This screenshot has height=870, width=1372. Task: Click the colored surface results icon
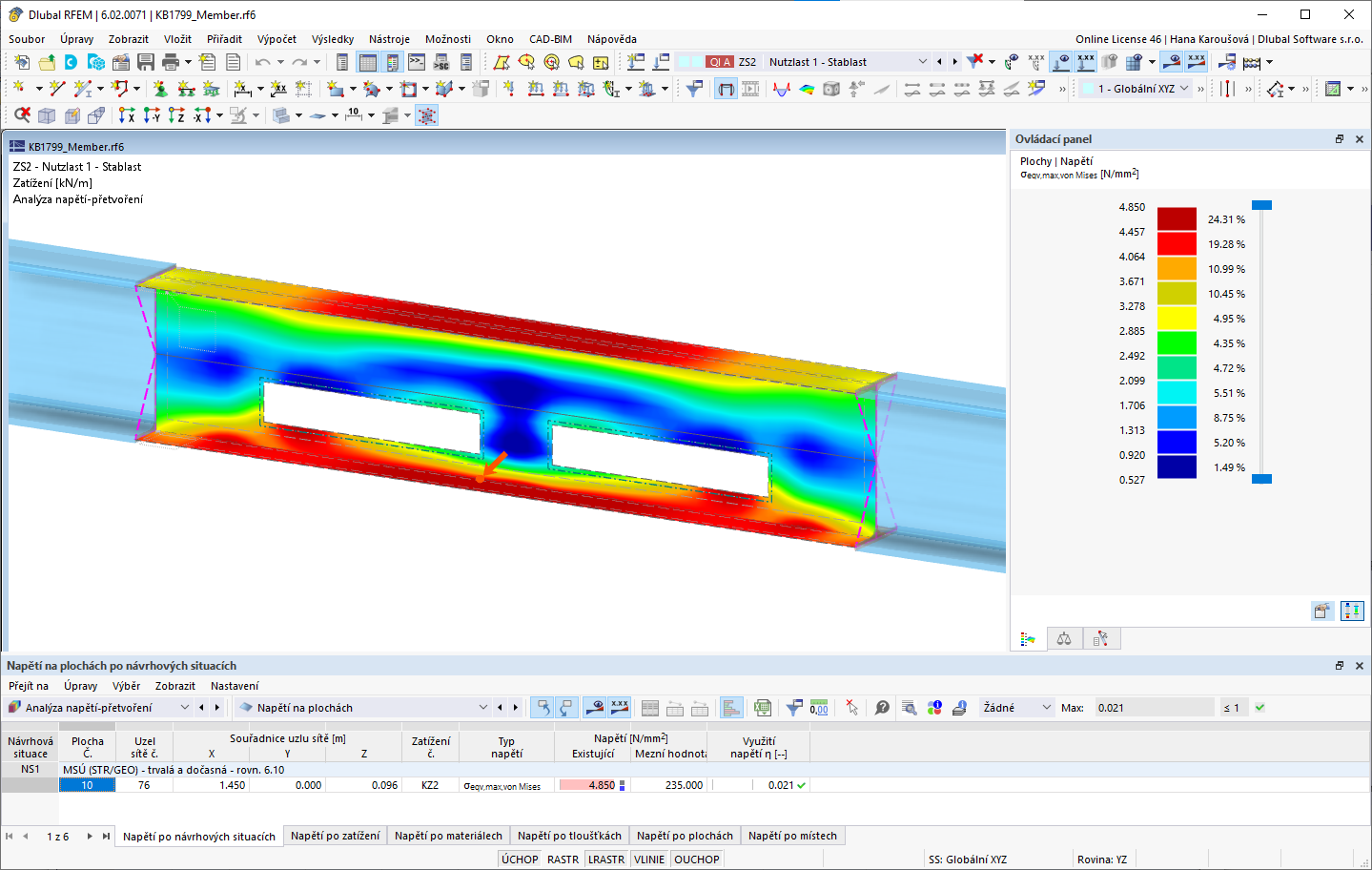tap(807, 89)
